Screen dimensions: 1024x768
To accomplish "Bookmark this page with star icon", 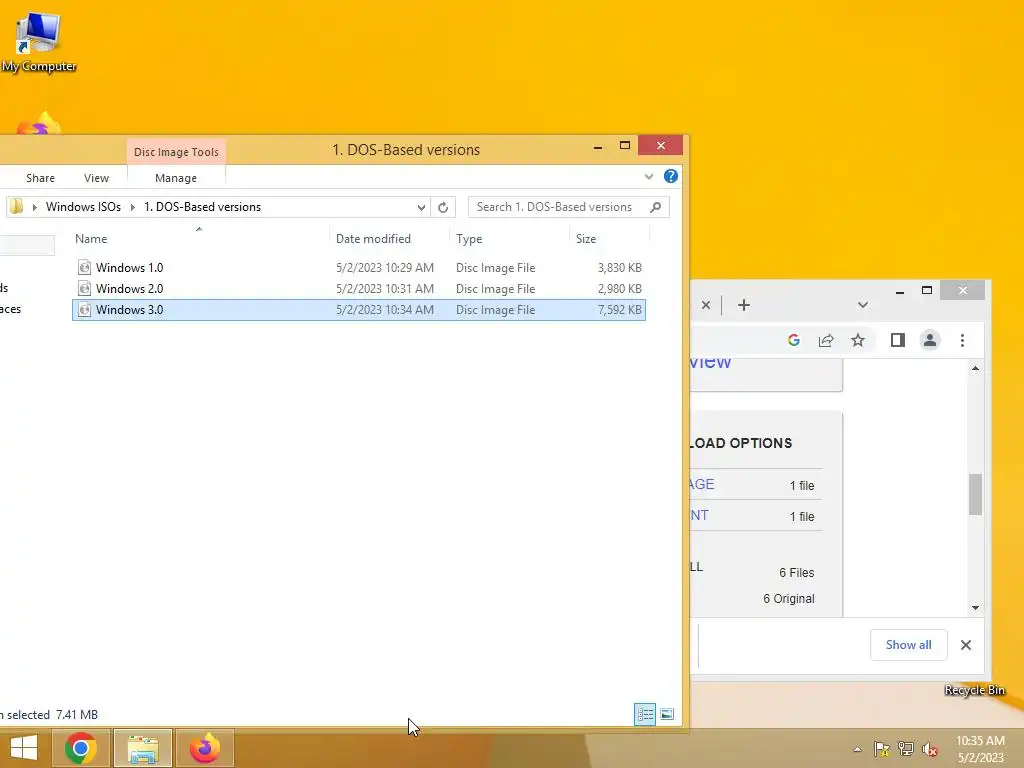I will click(857, 340).
